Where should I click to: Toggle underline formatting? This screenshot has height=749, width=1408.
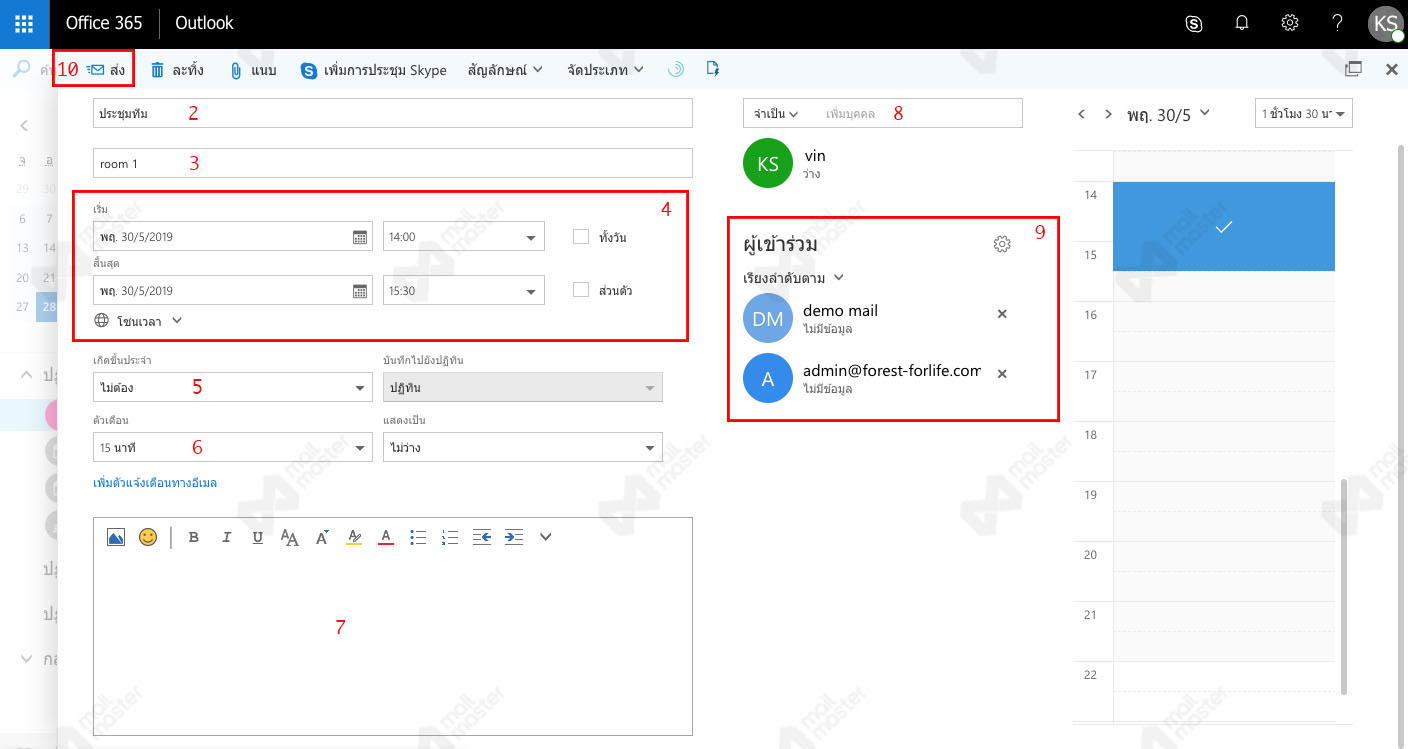[258, 537]
